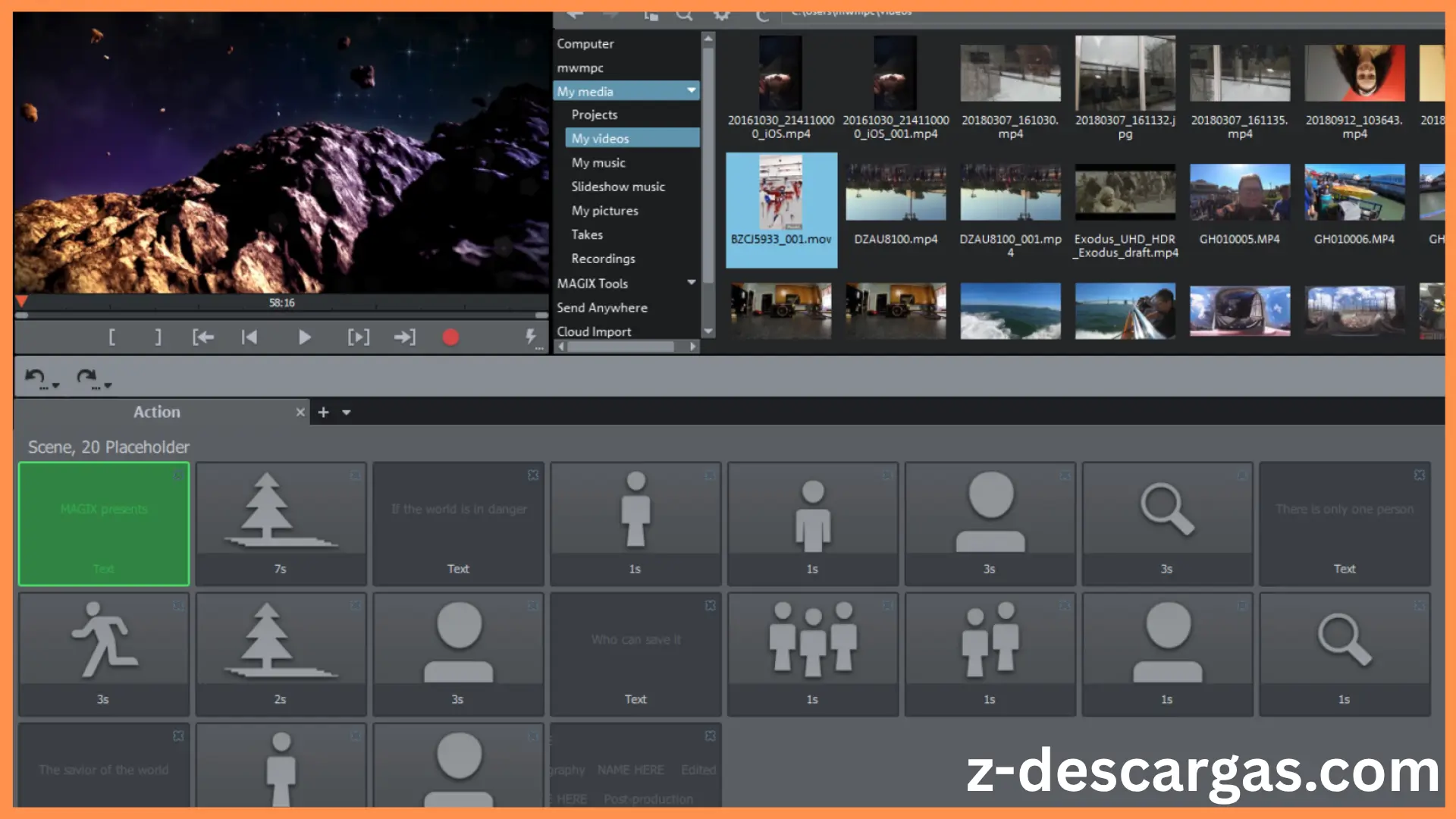Screen dimensions: 1456x819
Task: Redo the last undone action
Action: coord(86,376)
